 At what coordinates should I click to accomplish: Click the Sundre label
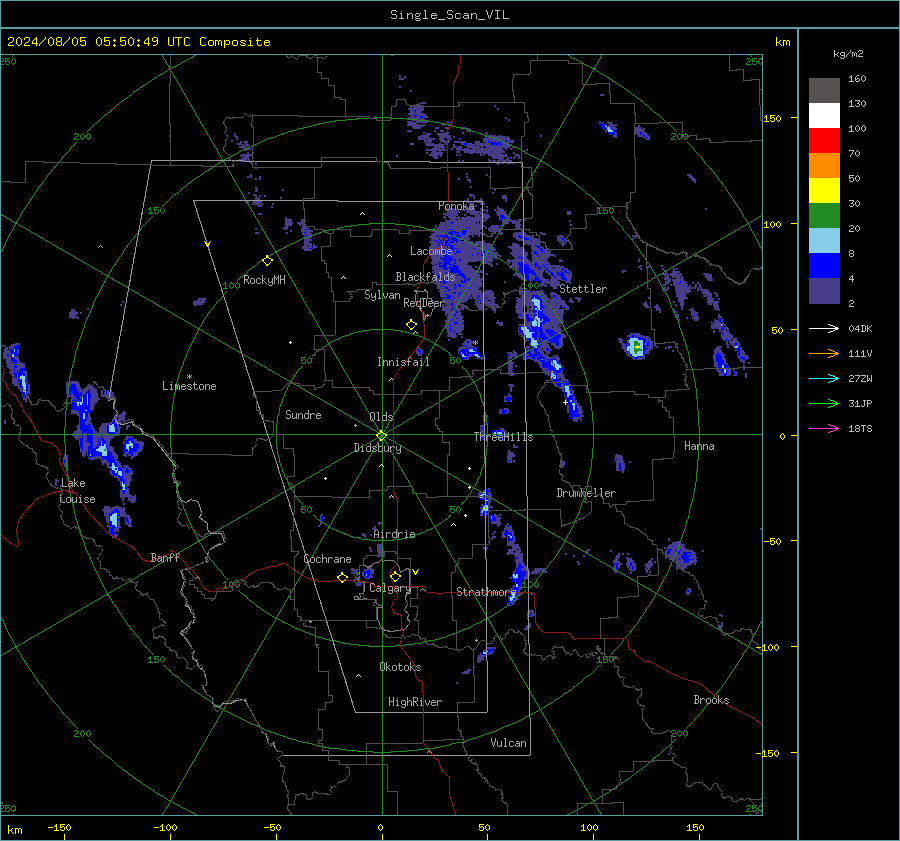point(303,415)
